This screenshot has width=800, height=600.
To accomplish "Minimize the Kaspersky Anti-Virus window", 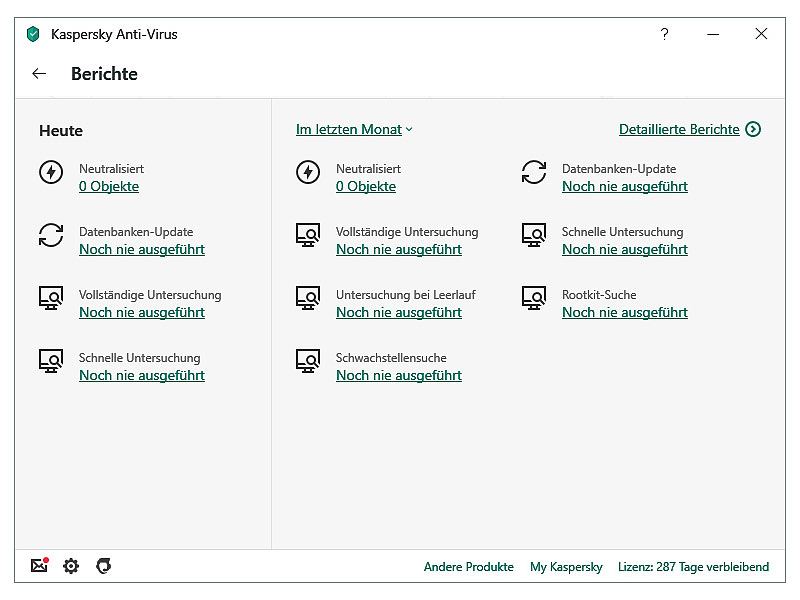I will 713,34.
